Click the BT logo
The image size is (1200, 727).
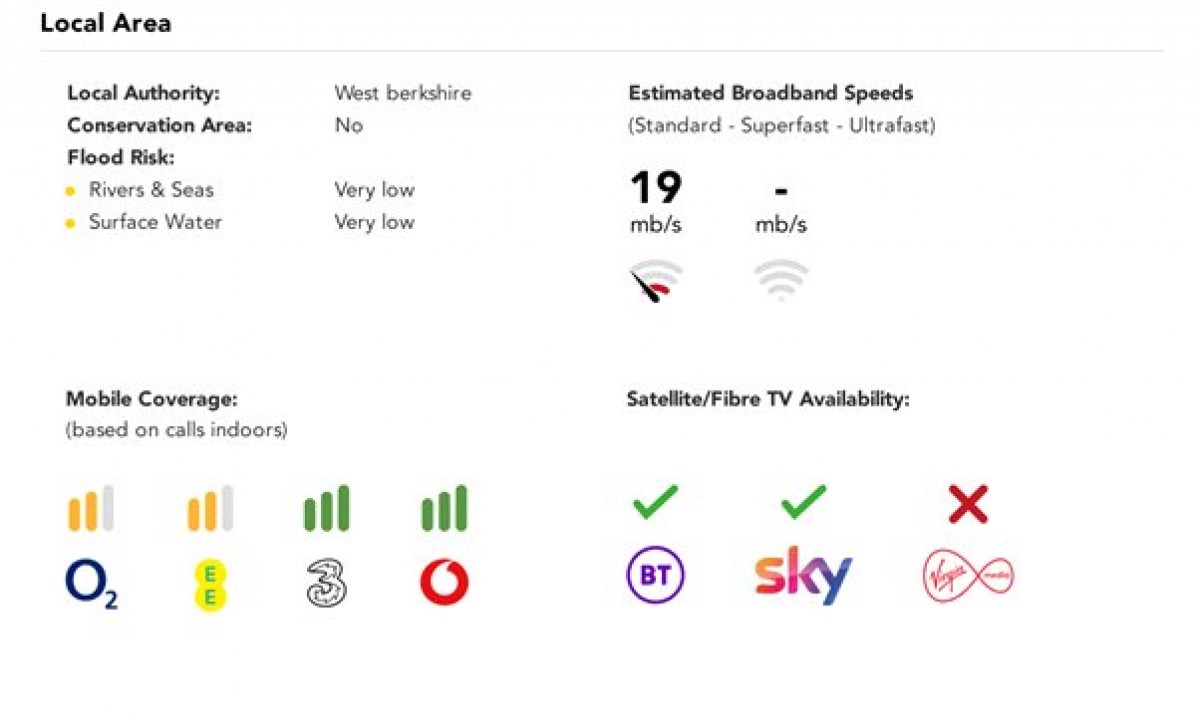[x=656, y=577]
